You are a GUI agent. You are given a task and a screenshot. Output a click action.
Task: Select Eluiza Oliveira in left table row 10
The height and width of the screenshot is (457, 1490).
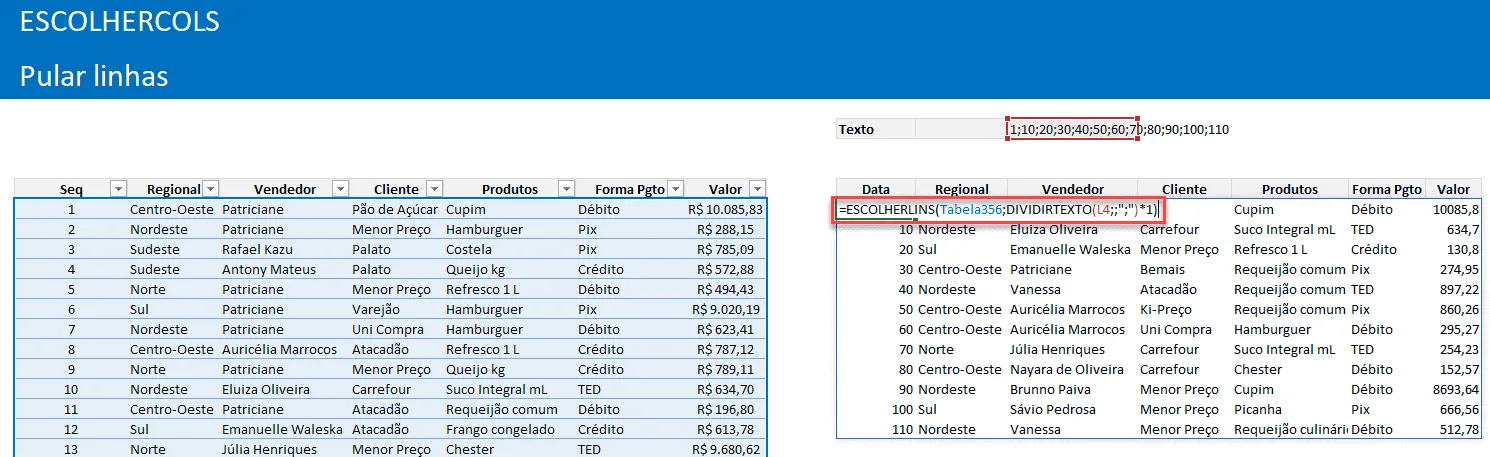(284, 390)
